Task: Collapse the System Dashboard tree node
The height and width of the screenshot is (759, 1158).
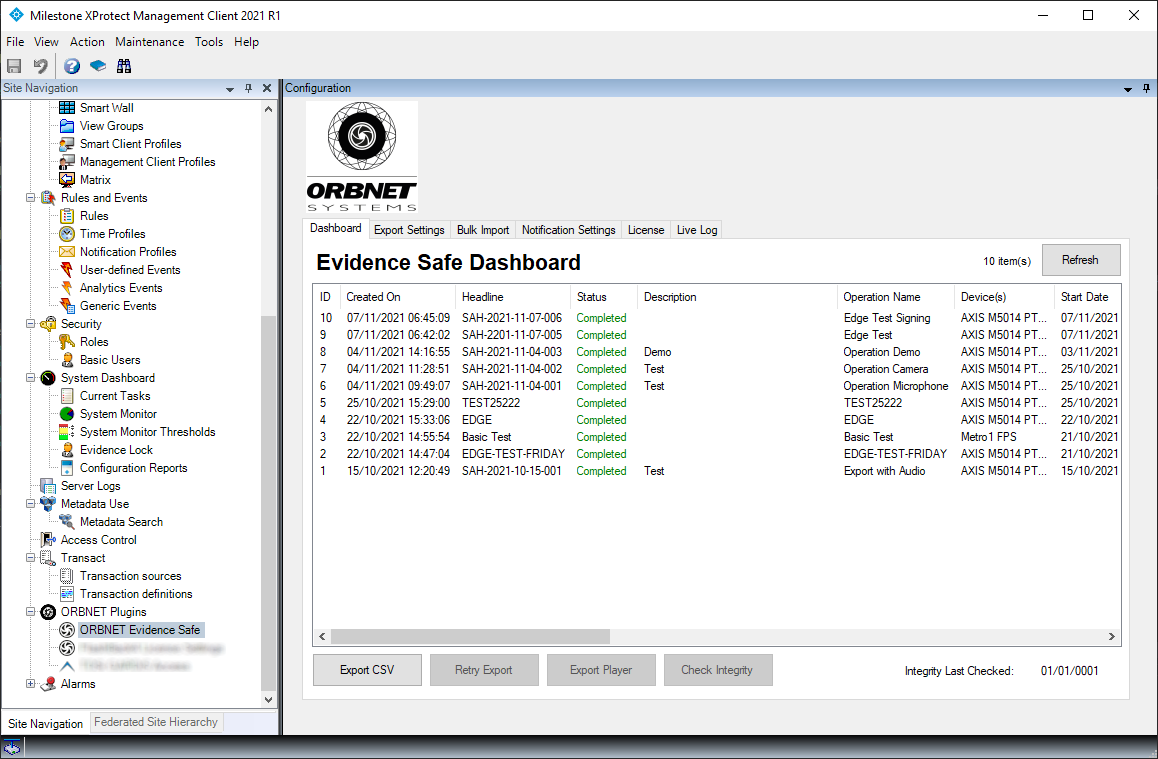Action: pos(30,378)
